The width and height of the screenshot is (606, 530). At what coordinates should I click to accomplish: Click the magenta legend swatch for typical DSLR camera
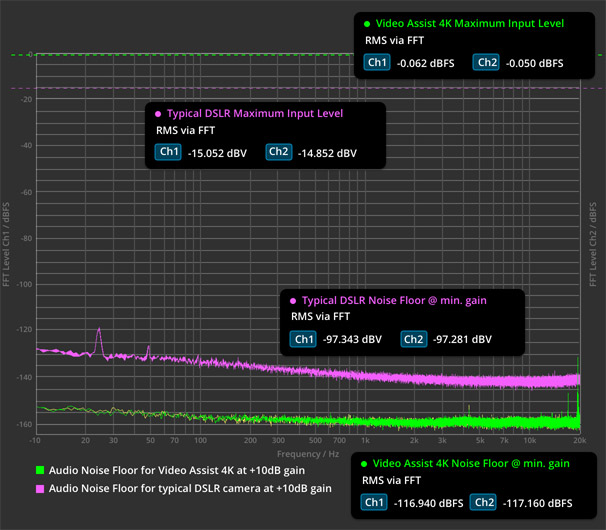39,489
